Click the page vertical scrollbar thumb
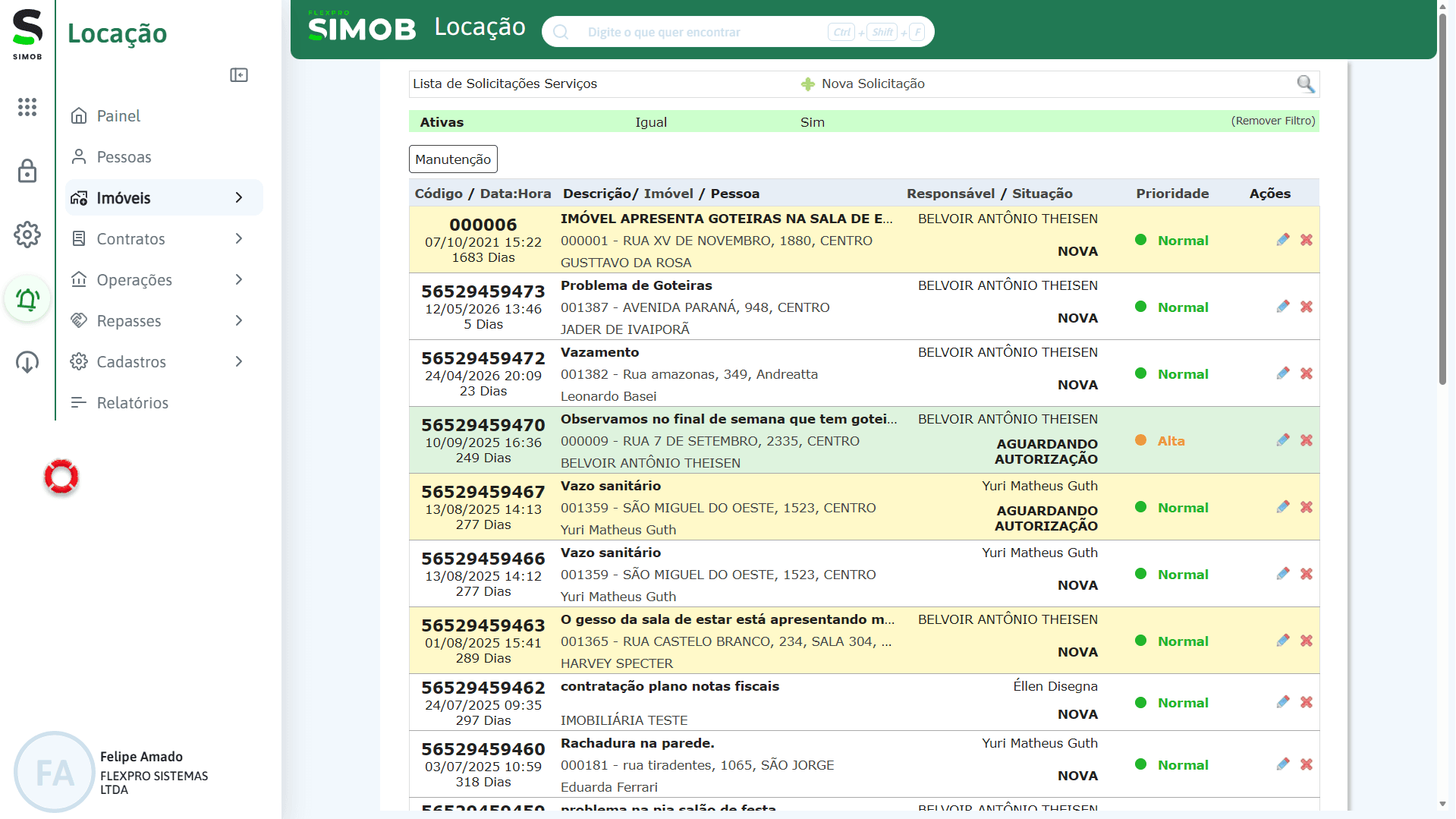This screenshot has width=1456, height=819. click(1443, 199)
